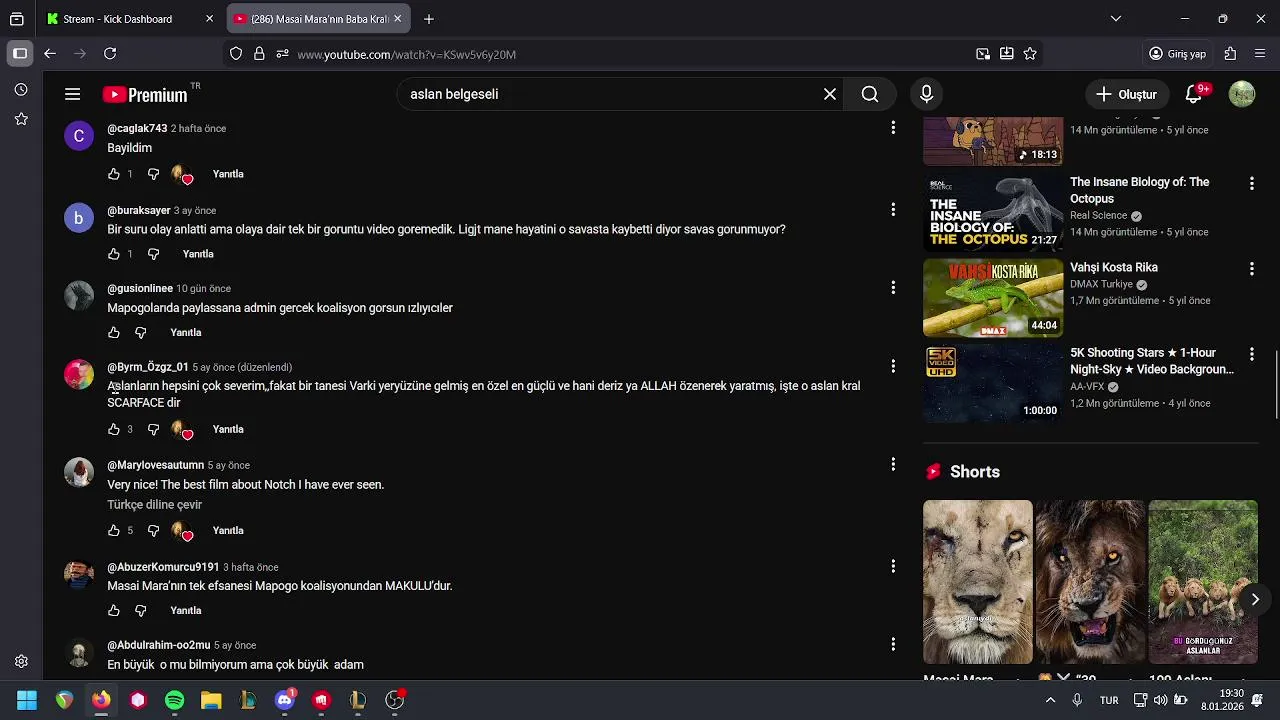Dislike the comment by @buraksayer
Viewport: 1280px width, 720px height.
click(153, 254)
